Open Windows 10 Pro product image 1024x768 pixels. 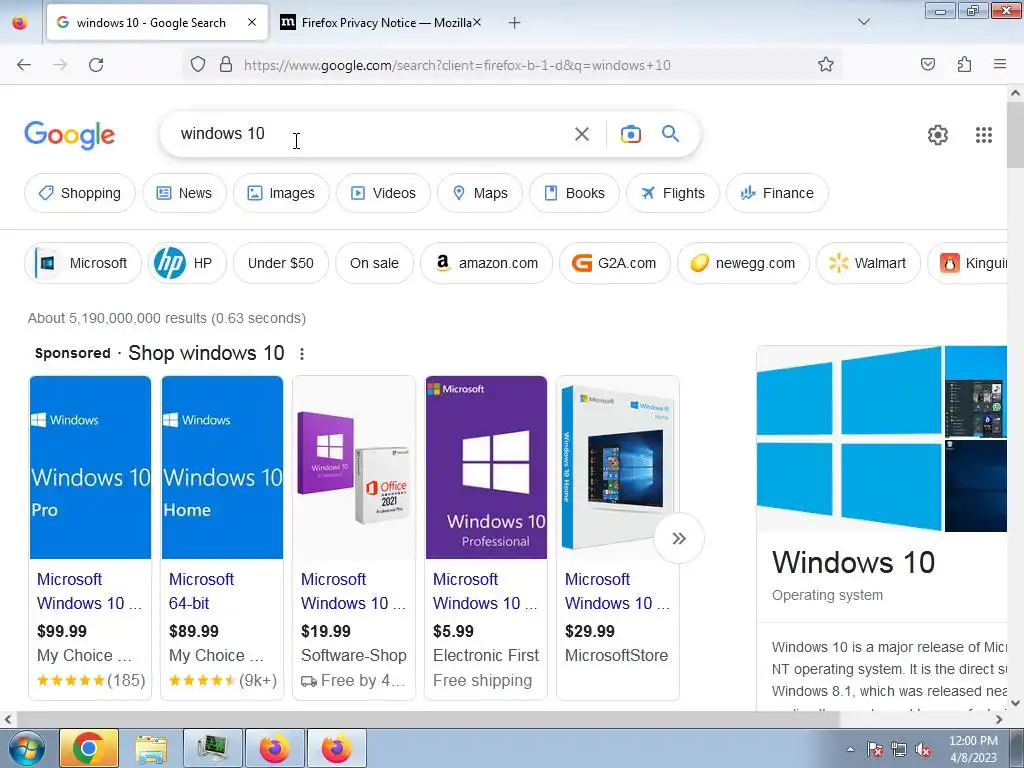pyautogui.click(x=90, y=468)
